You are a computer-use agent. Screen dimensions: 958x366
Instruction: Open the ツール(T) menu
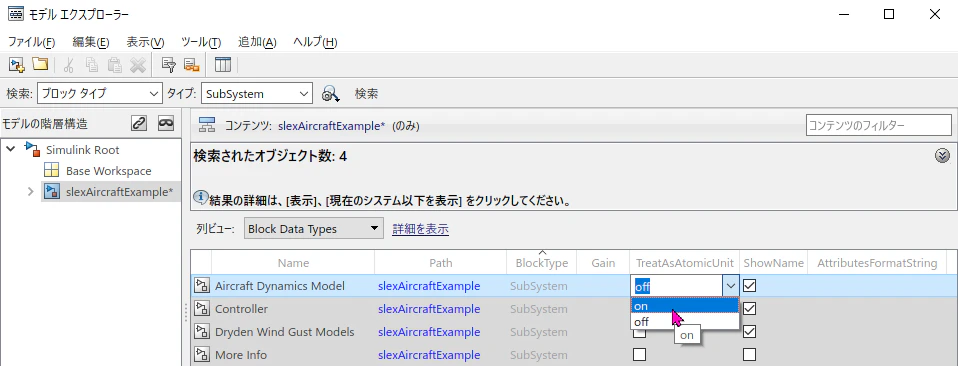(201, 42)
